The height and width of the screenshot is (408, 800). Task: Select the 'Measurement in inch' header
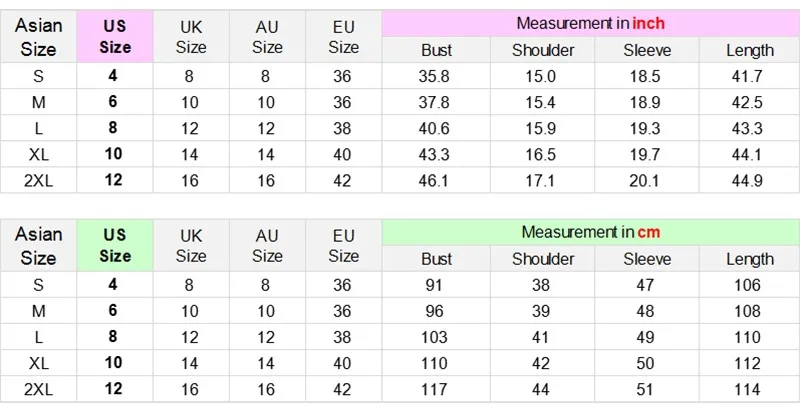590,23
